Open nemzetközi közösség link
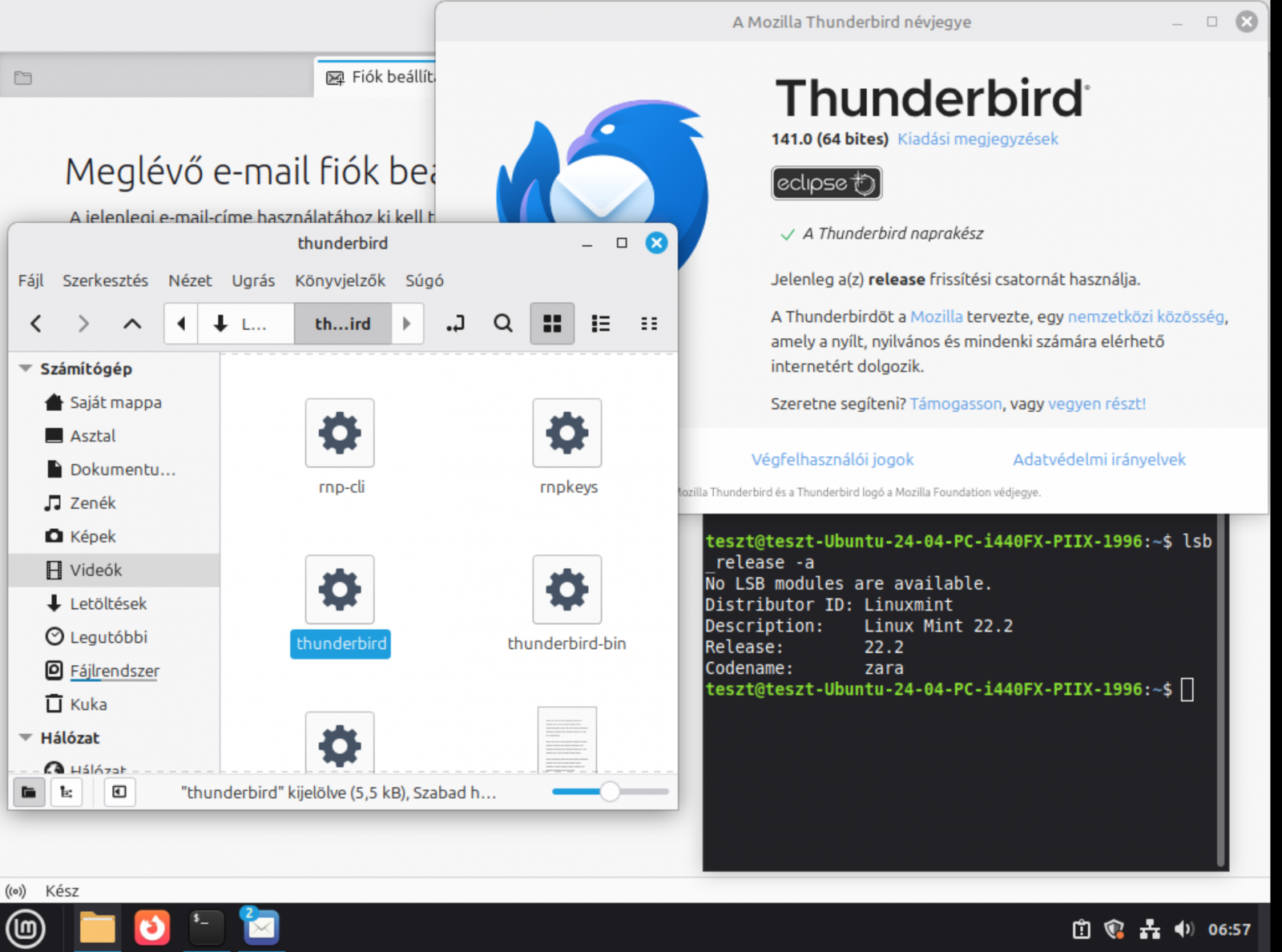 1146,317
